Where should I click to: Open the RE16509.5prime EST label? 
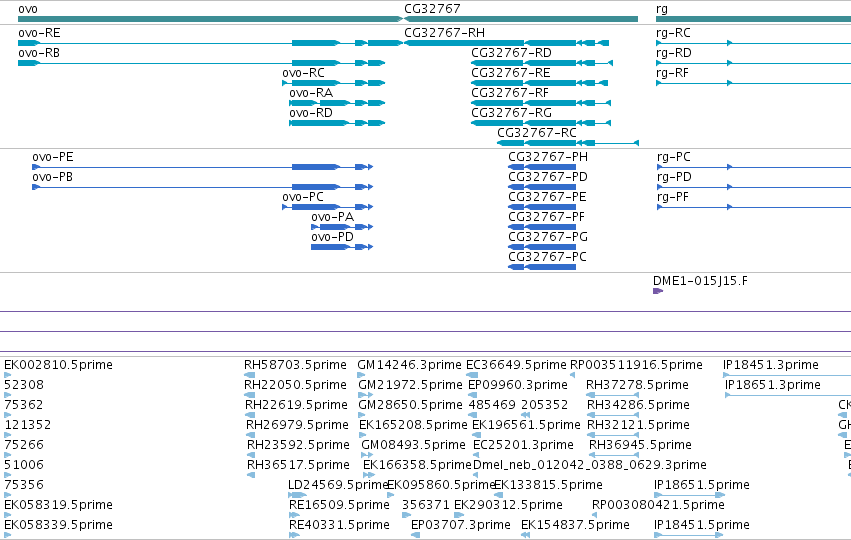339,505
